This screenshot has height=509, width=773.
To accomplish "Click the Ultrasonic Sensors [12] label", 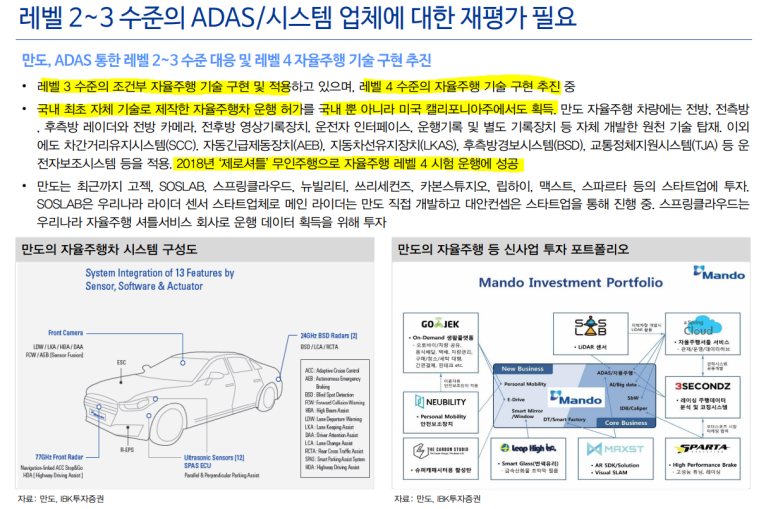I will (214, 458).
